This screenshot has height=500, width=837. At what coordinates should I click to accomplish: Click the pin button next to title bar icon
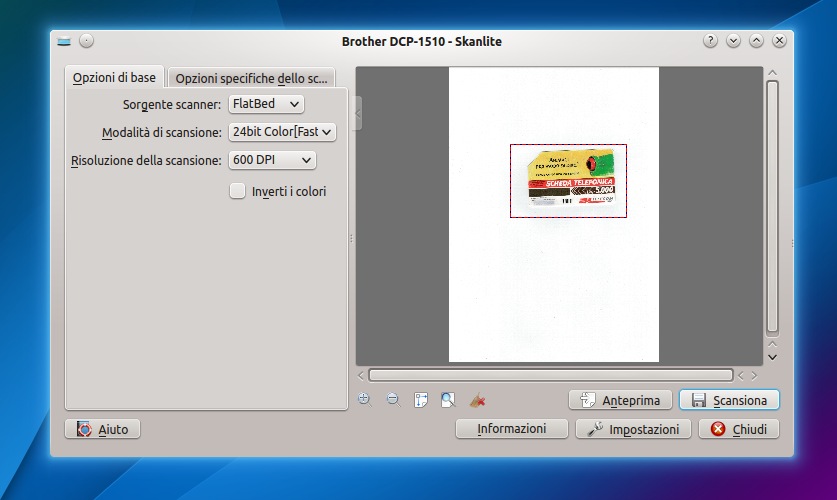click(x=86, y=41)
